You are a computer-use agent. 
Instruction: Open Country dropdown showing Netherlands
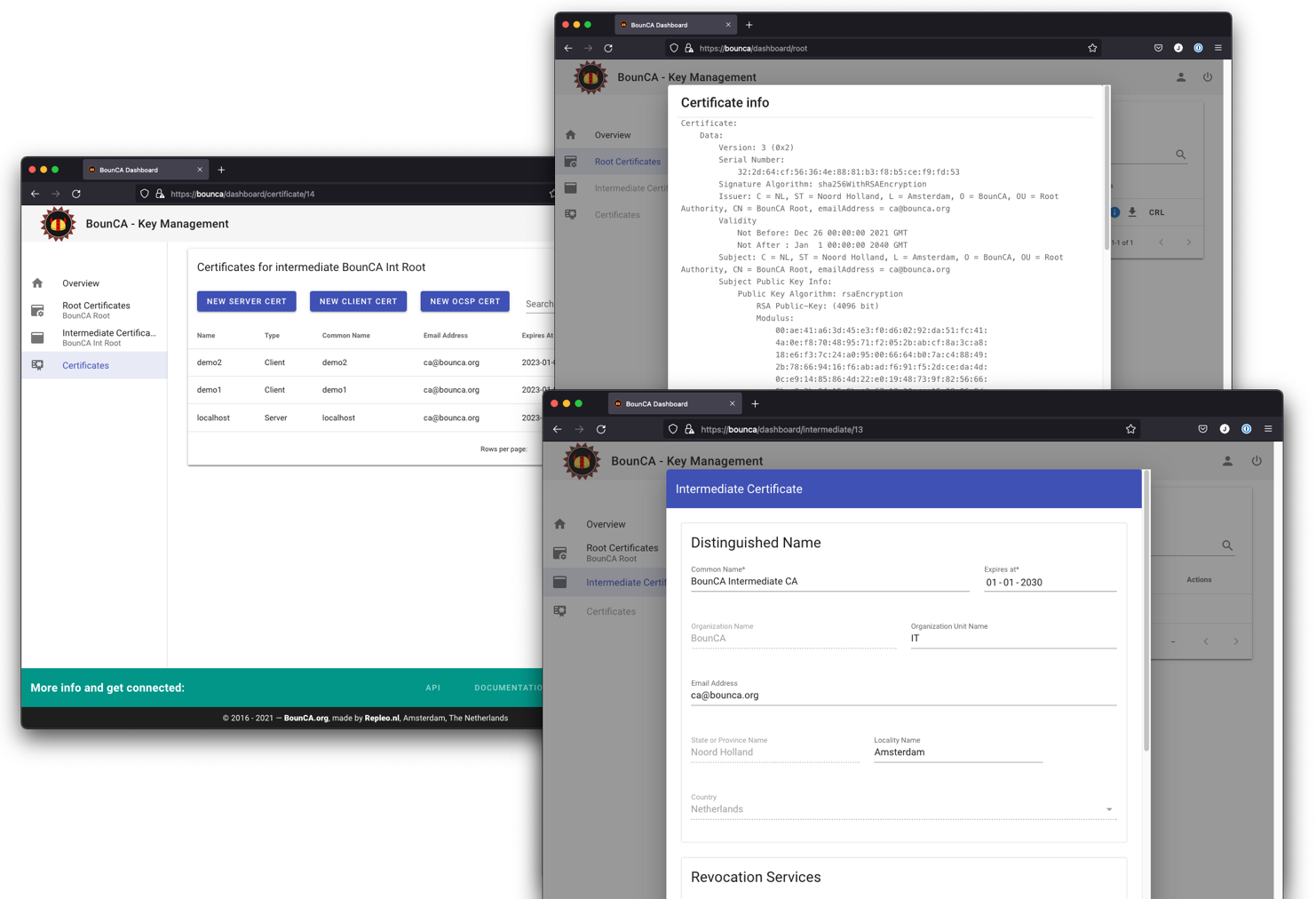pyautogui.click(x=903, y=809)
